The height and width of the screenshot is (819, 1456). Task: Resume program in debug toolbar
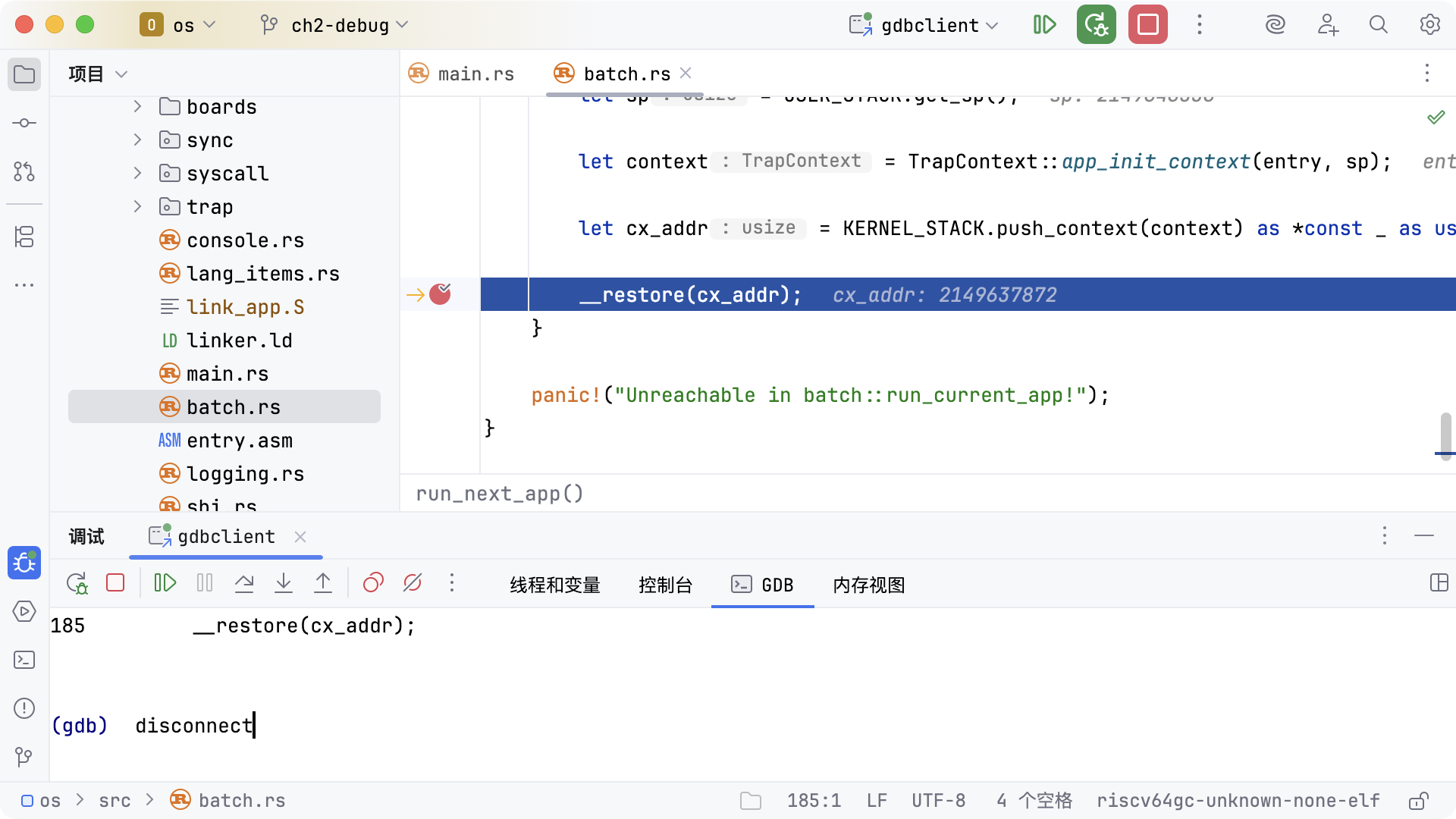pos(165,583)
